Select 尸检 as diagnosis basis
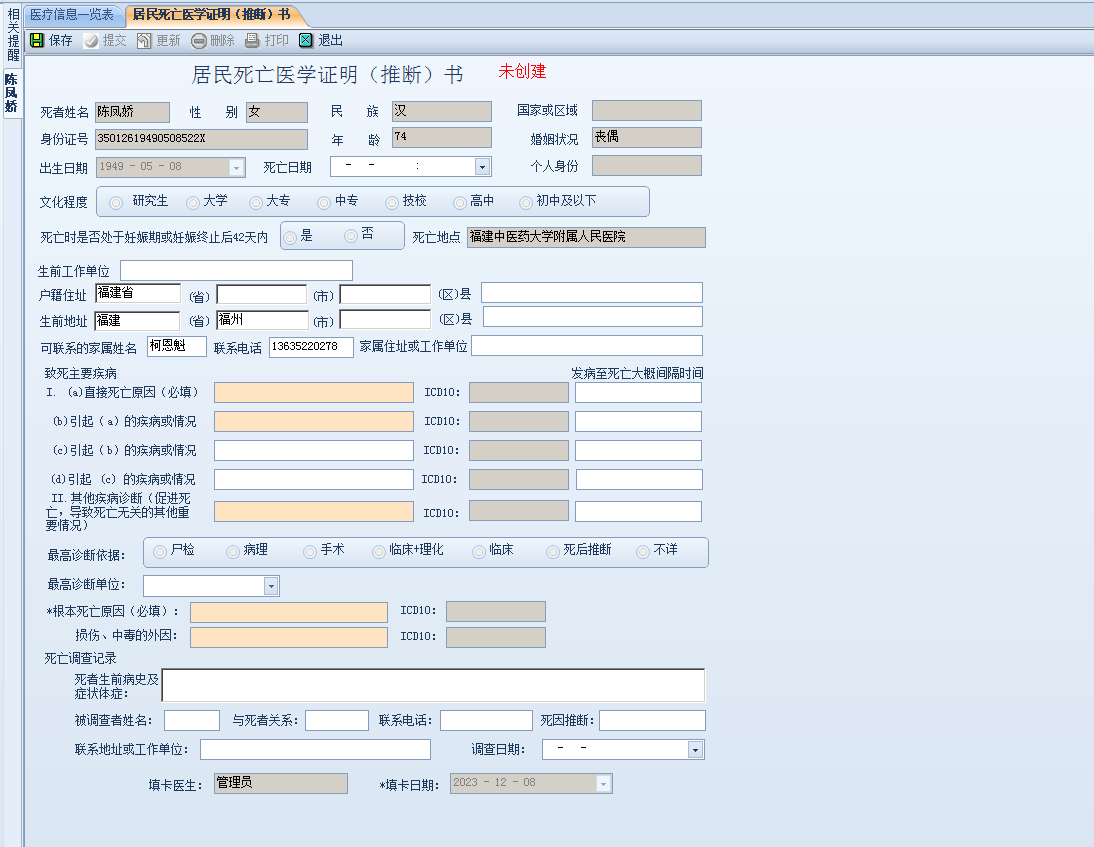This screenshot has height=847, width=1094. click(160, 552)
